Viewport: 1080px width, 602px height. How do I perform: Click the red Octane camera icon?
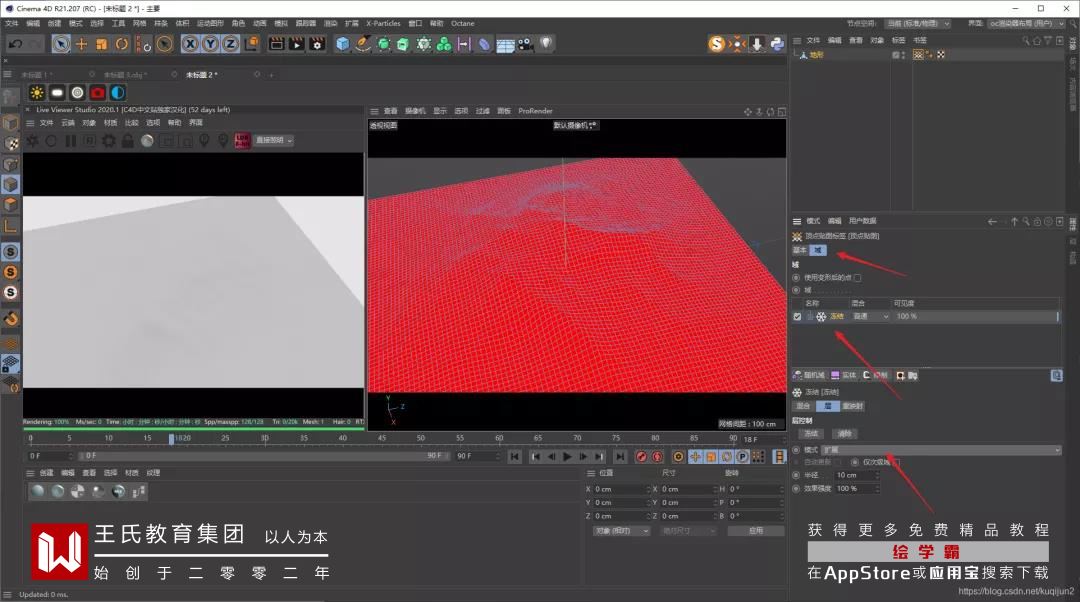[x=98, y=92]
